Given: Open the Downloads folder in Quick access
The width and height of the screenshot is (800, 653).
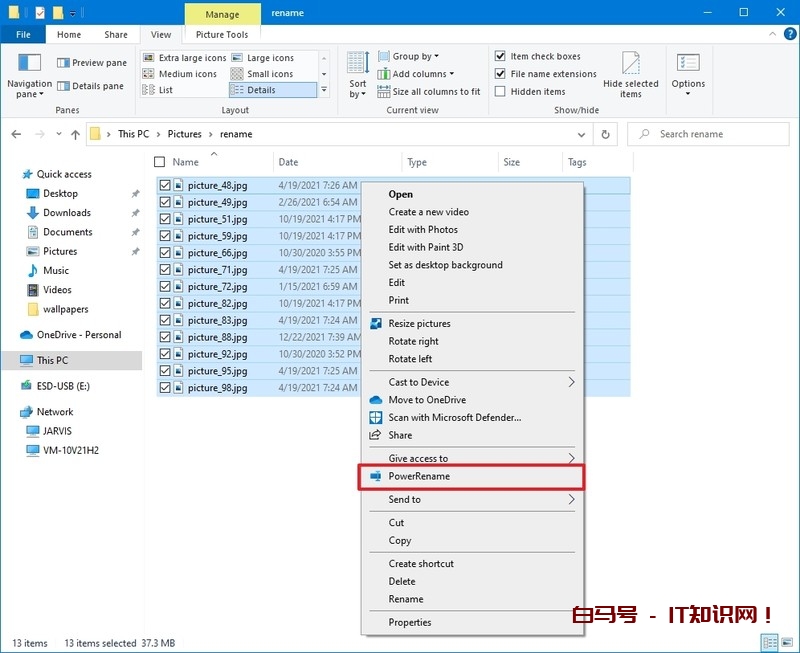Looking at the screenshot, I should point(67,213).
